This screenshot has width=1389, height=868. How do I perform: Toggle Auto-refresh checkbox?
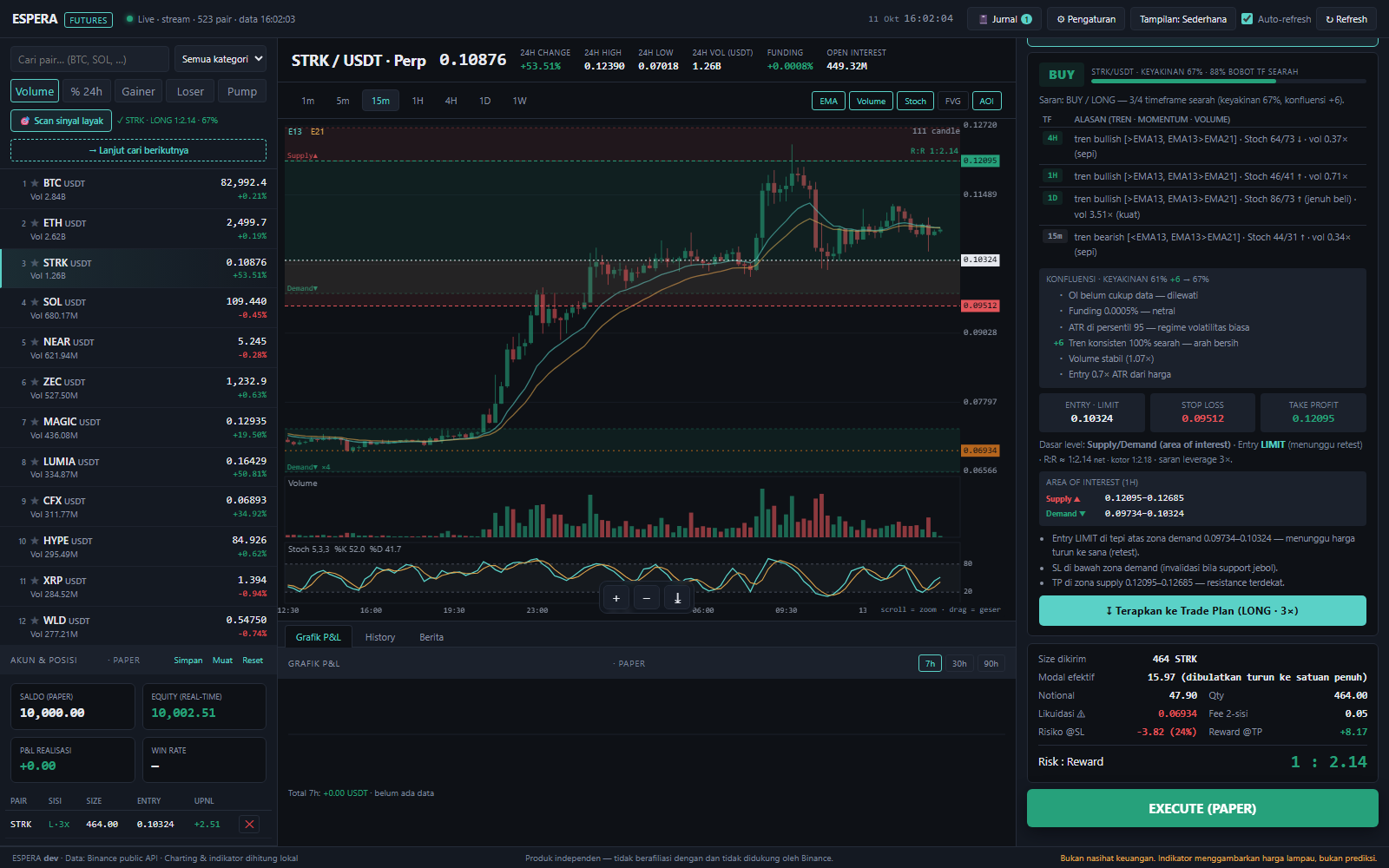1247,18
